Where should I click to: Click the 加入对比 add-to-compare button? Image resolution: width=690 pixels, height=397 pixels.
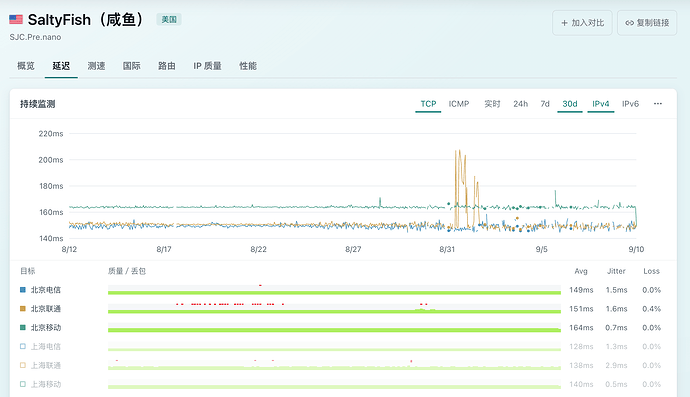(582, 23)
